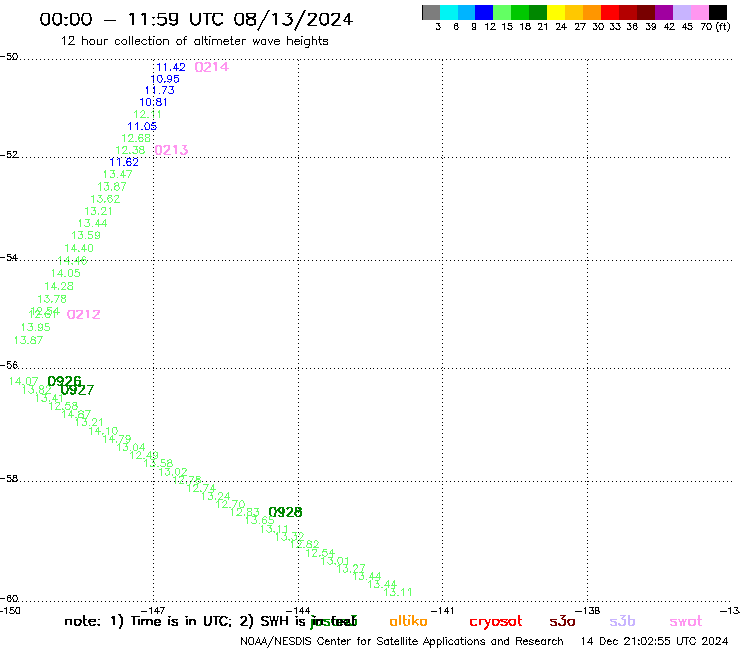Image resolution: width=740 pixels, height=650 pixels.
Task: Select the yellow 24 ft color swatch
Action: (556, 12)
